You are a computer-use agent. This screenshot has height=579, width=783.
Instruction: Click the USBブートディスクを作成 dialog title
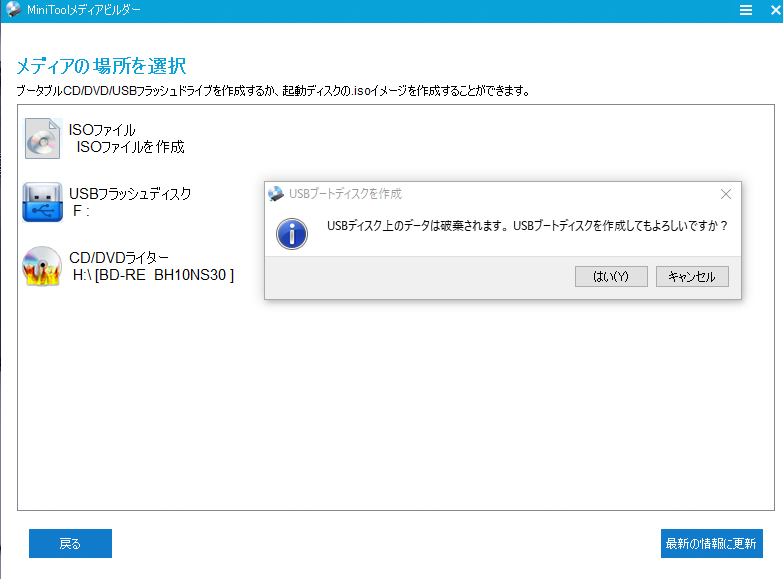point(345,194)
